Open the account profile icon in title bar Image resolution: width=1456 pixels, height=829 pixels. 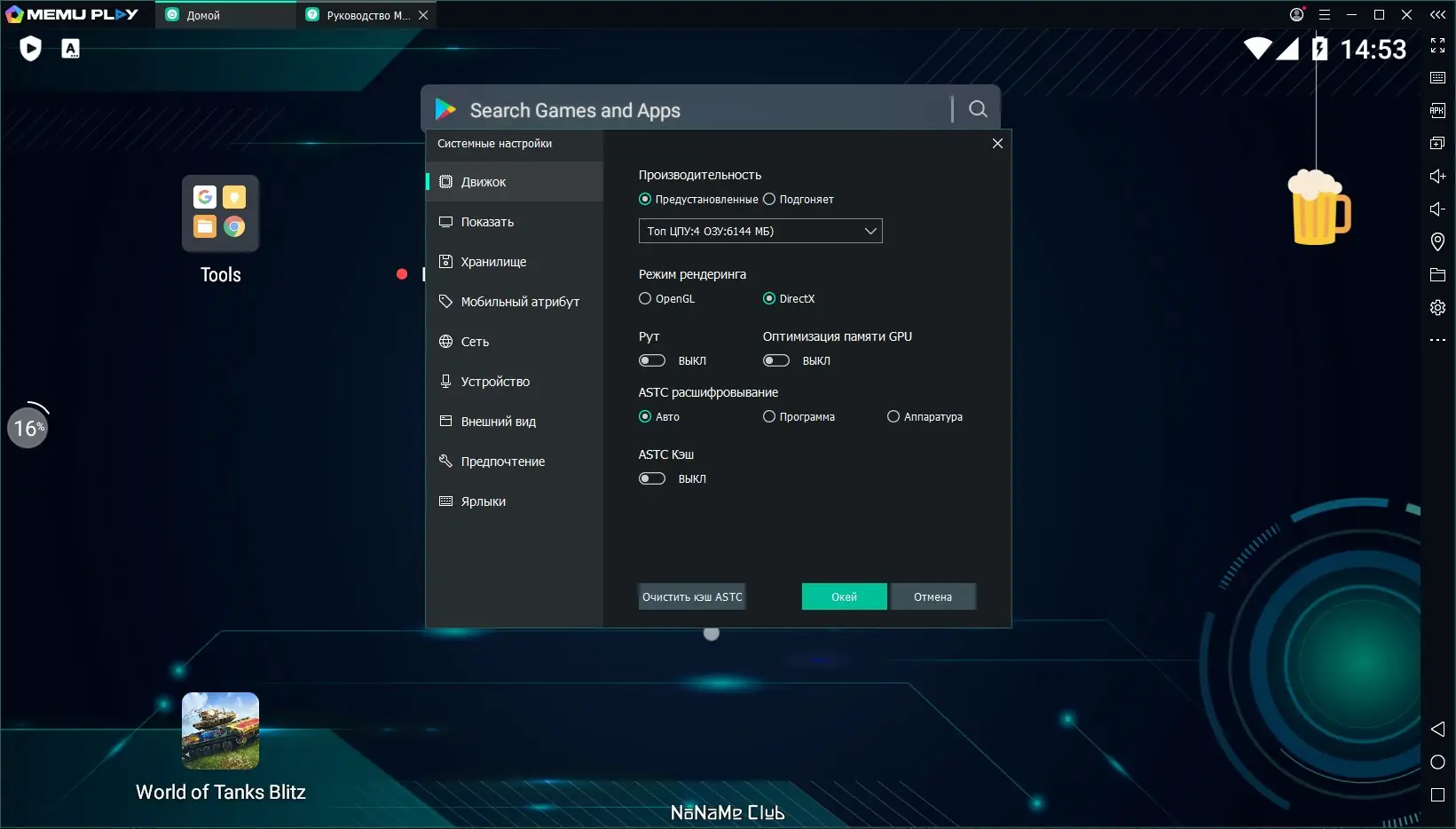[x=1296, y=14]
